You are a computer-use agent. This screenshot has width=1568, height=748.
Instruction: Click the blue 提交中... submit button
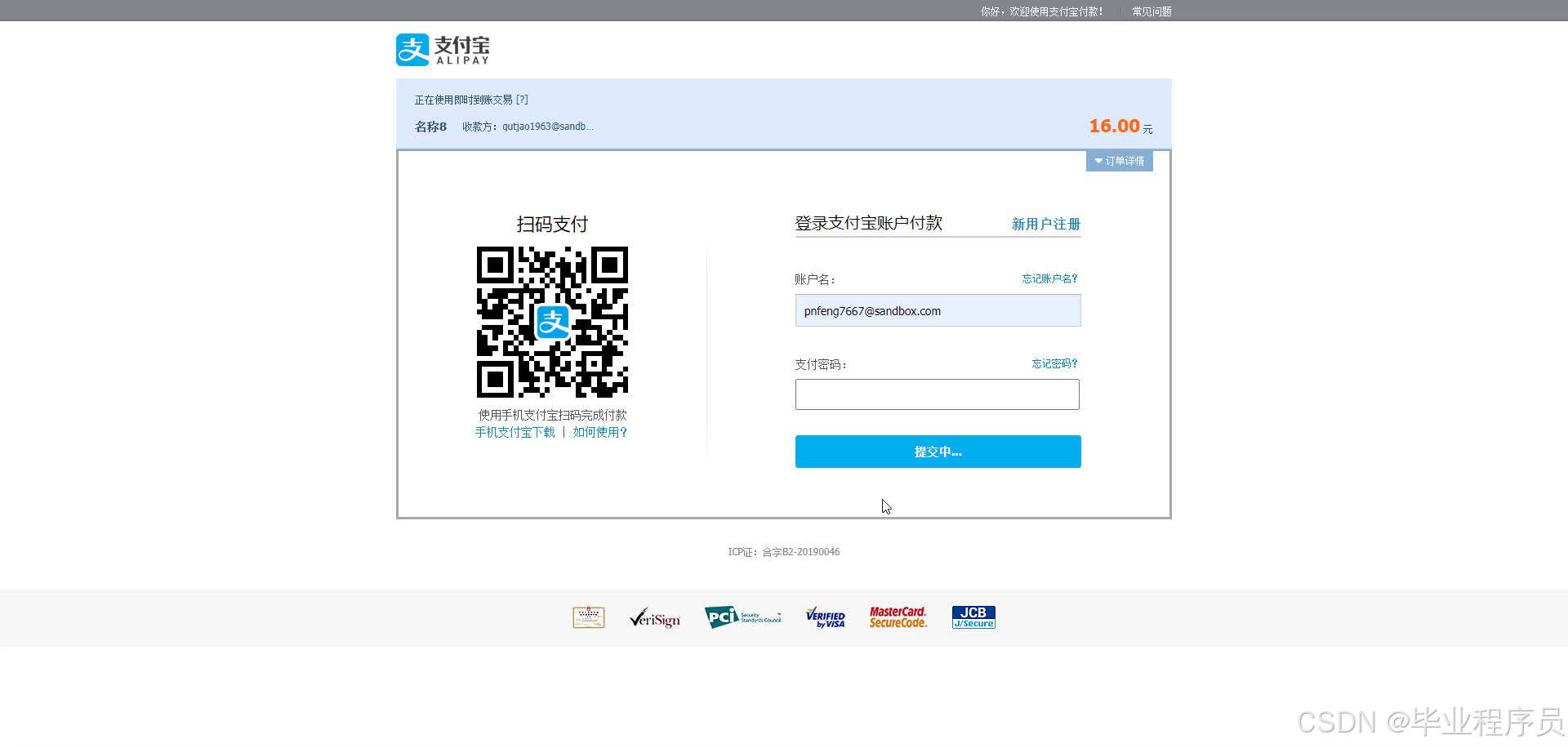(x=938, y=452)
